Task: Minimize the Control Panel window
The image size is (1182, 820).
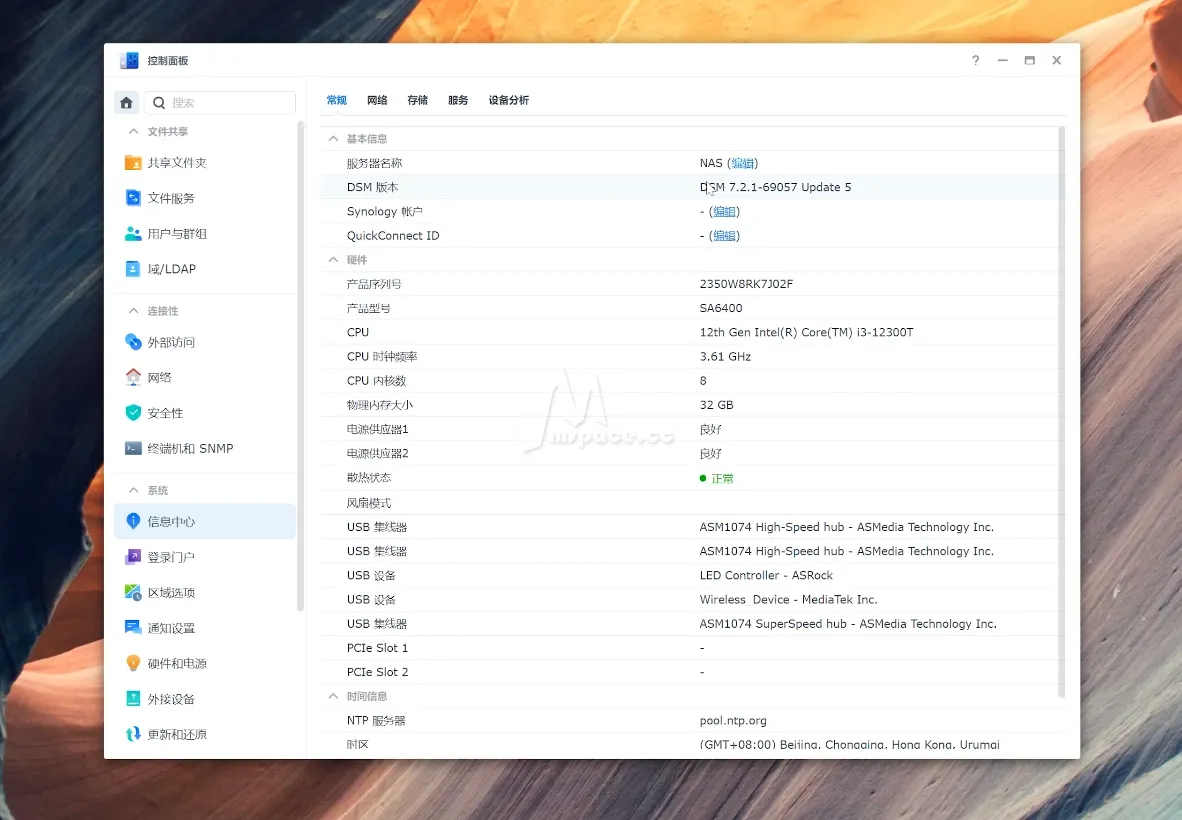Action: (x=1003, y=60)
